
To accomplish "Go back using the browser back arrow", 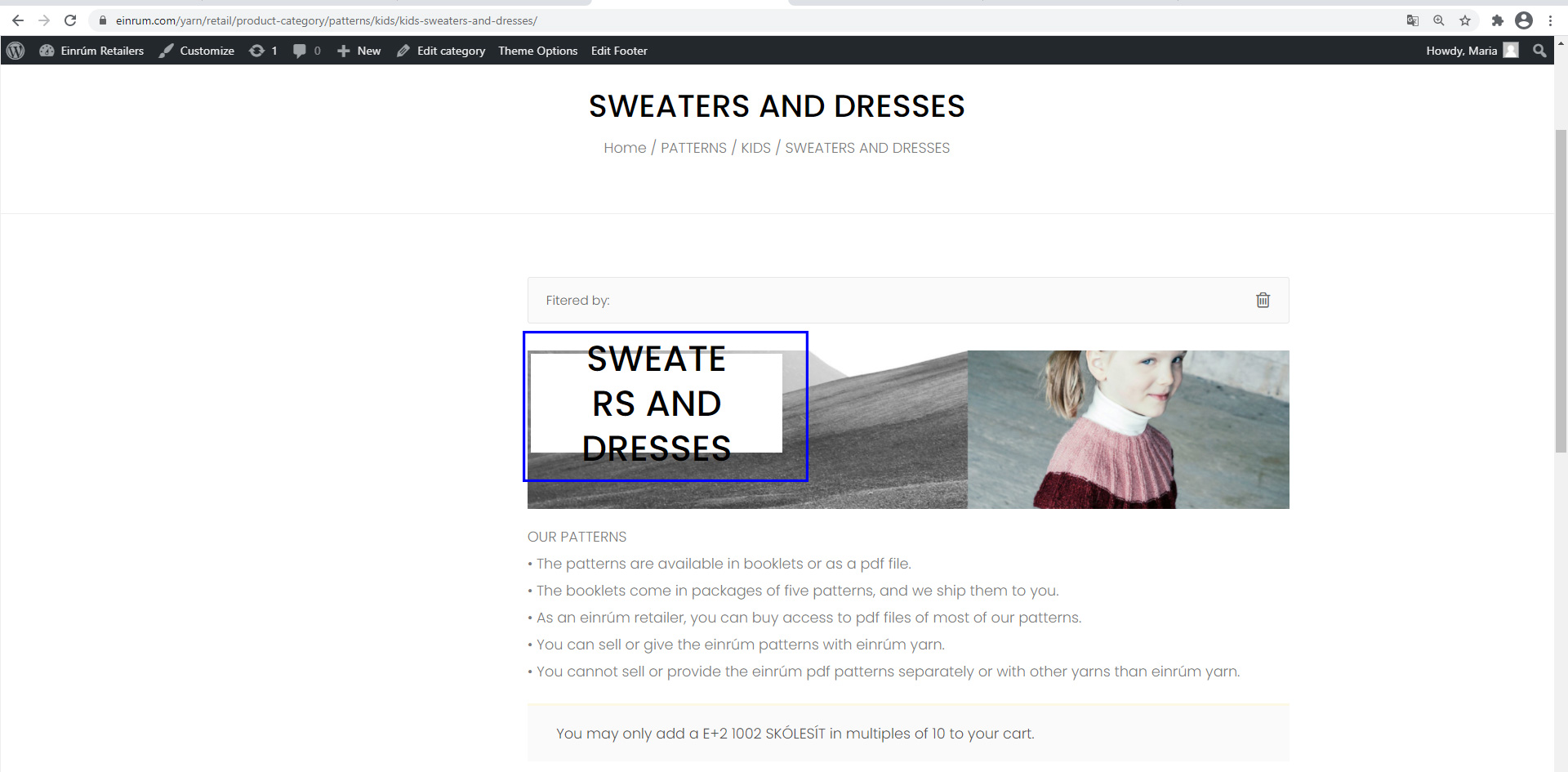I will (18, 20).
